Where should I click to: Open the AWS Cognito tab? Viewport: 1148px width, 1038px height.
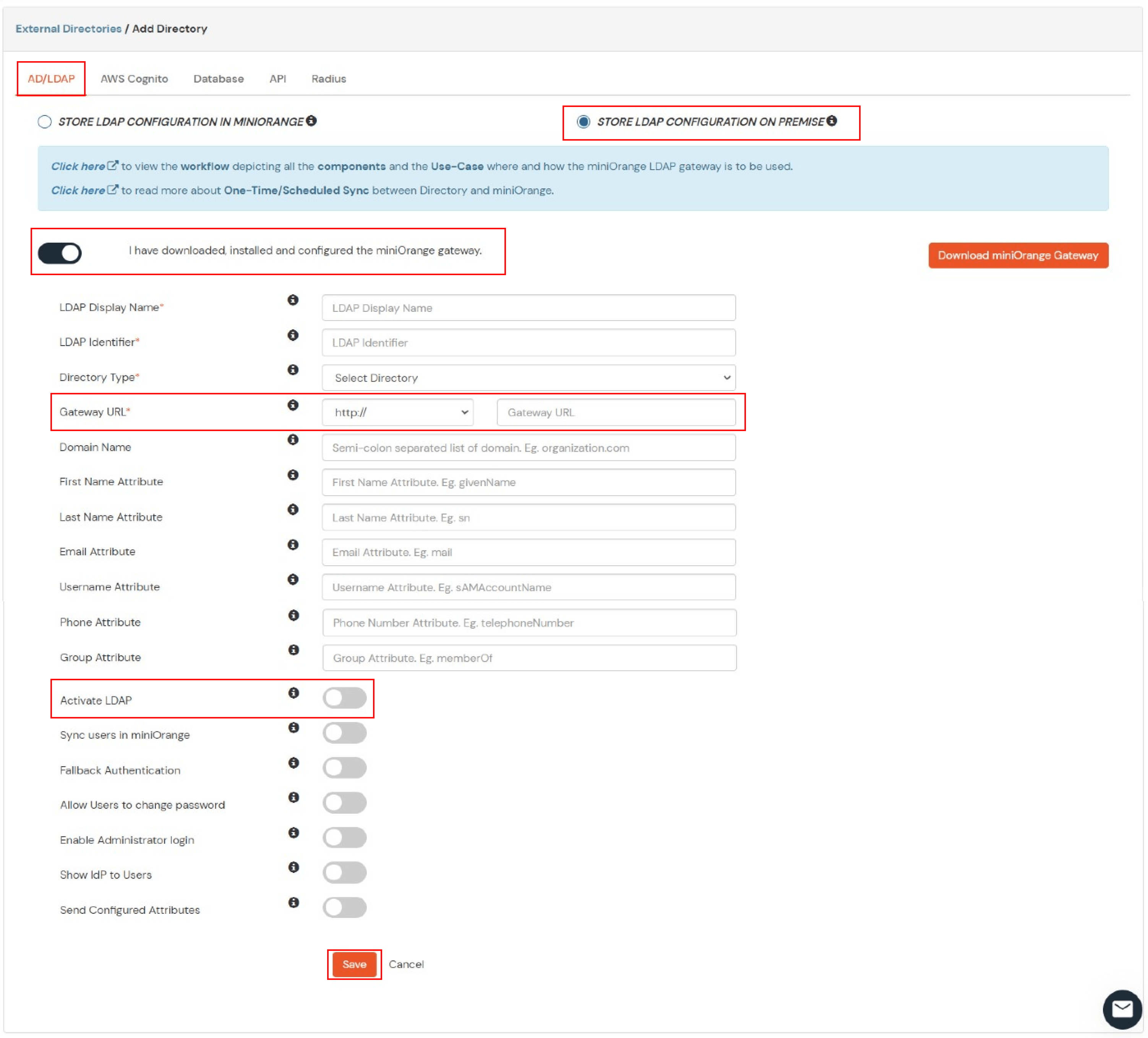pos(135,79)
